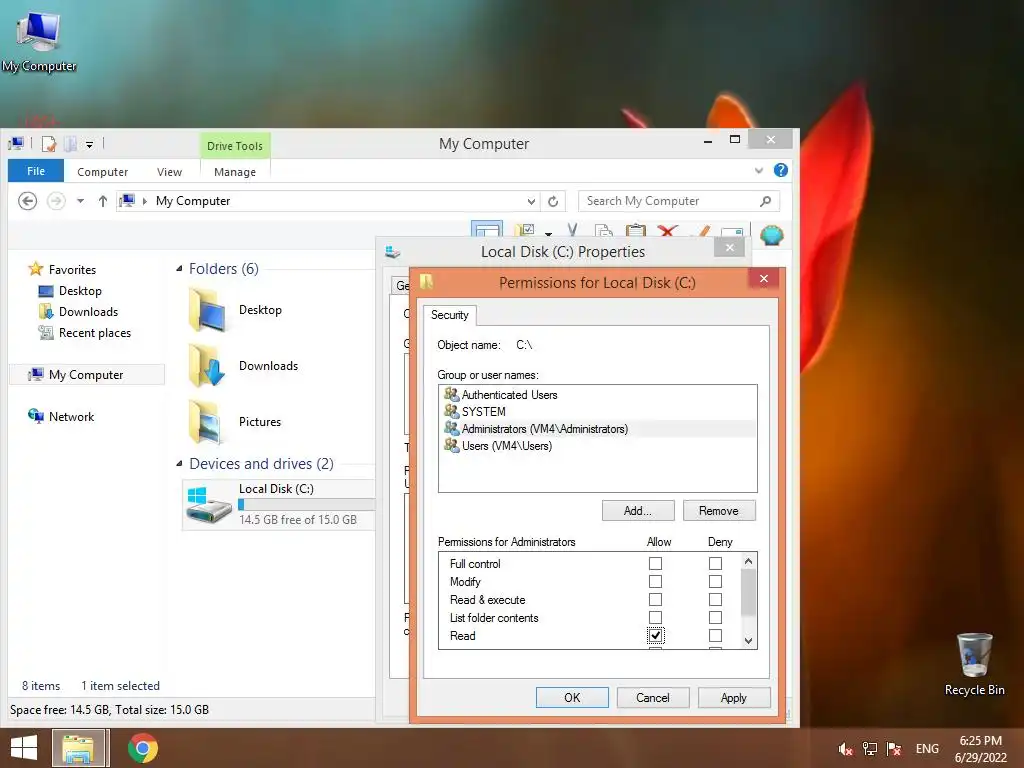Click the Copy toolbar icon
1024x768 pixels.
(603, 231)
